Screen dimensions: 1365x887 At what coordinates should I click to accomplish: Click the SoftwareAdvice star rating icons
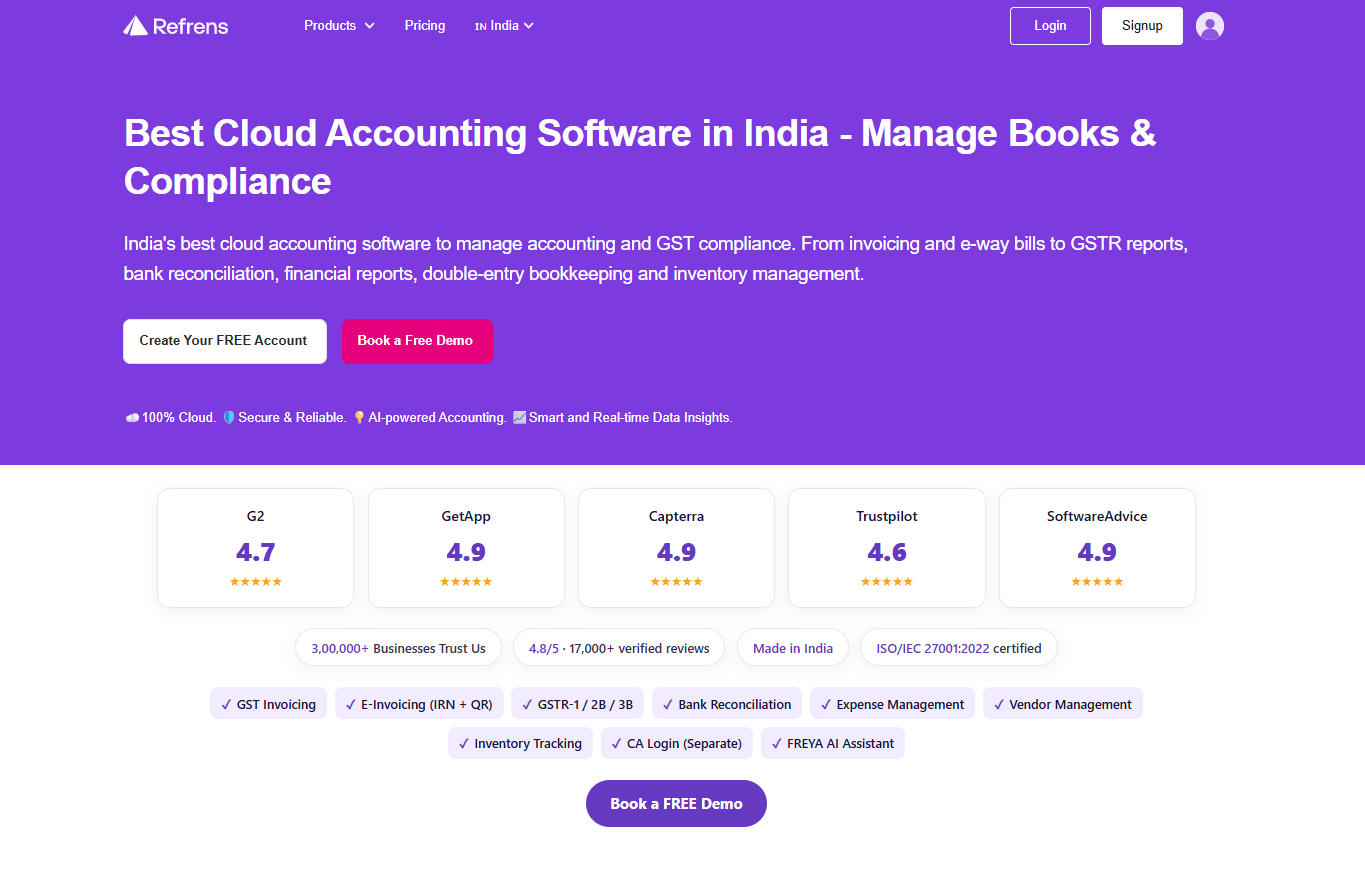[1097, 582]
